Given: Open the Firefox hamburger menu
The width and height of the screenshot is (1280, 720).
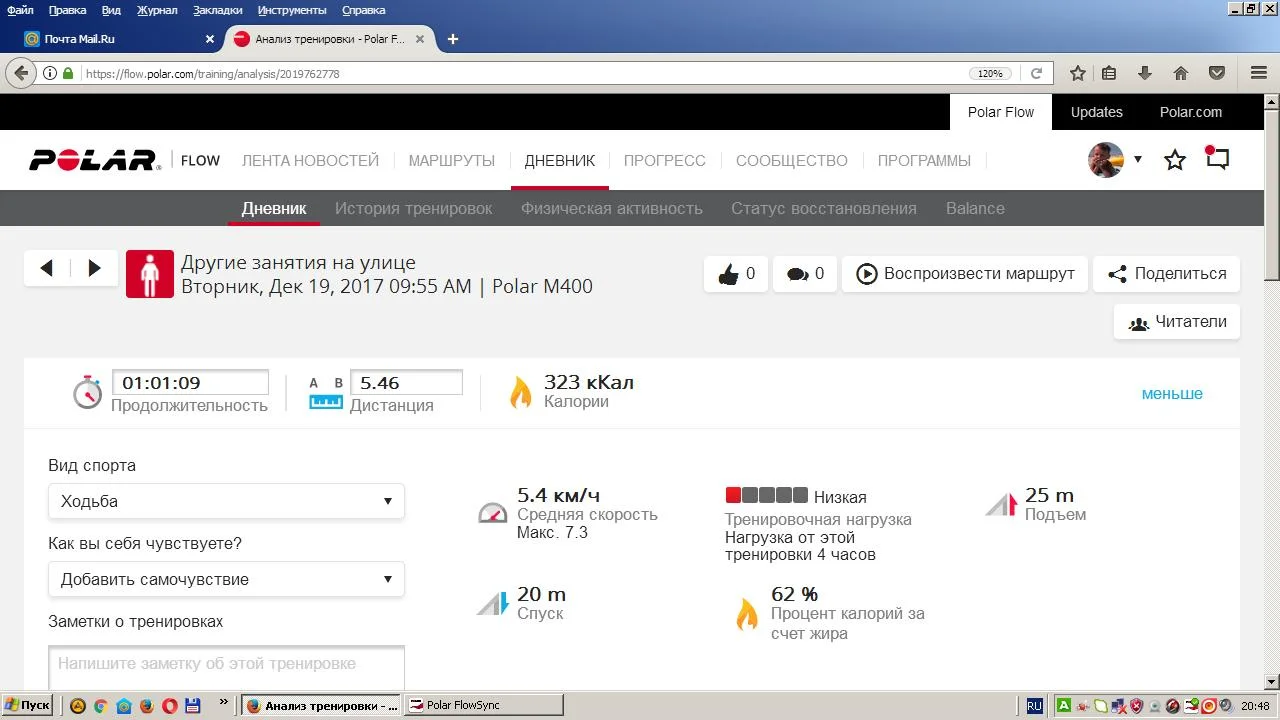Looking at the screenshot, I should pyautogui.click(x=1259, y=73).
